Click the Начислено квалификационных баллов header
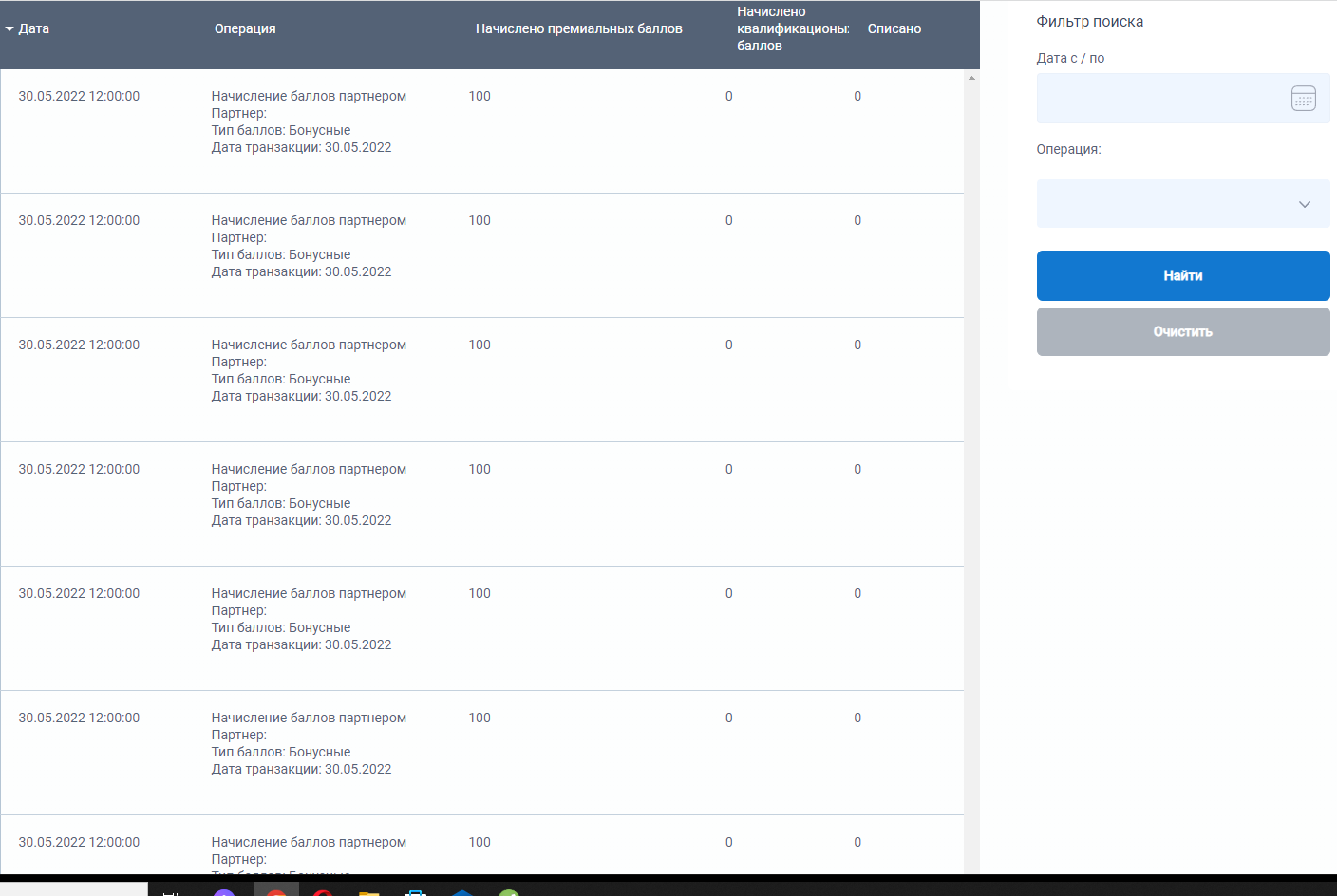1337x896 pixels. (792, 29)
